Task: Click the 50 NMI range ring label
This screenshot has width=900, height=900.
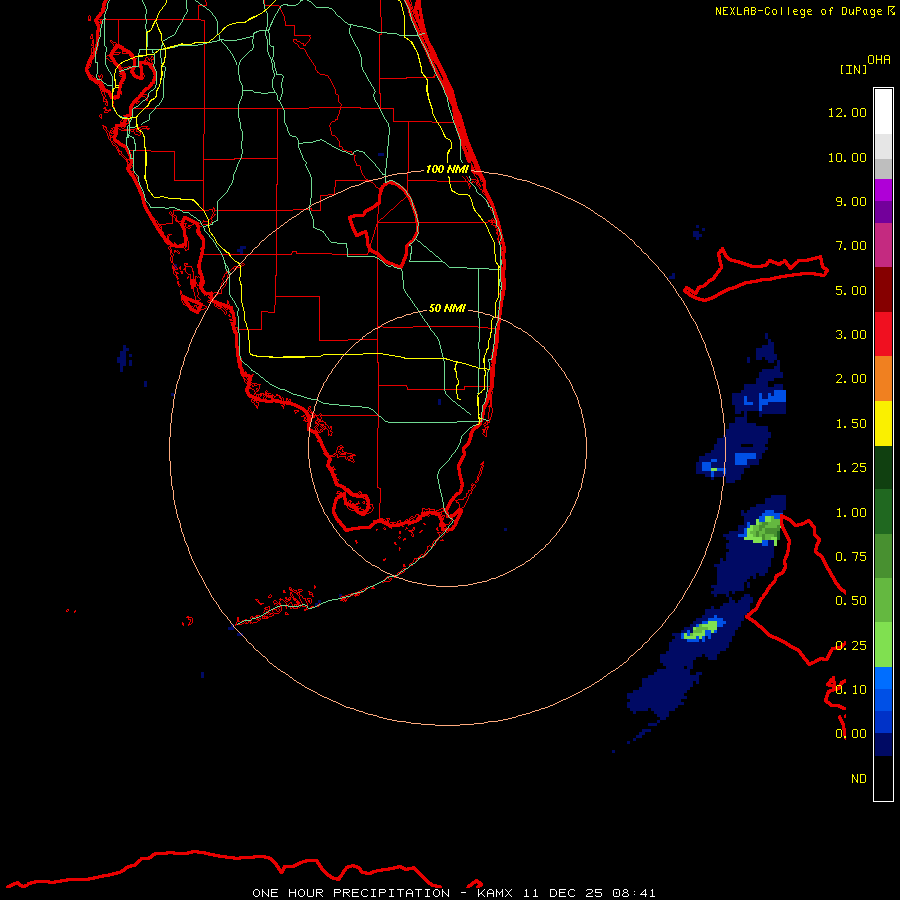Action: [x=447, y=308]
